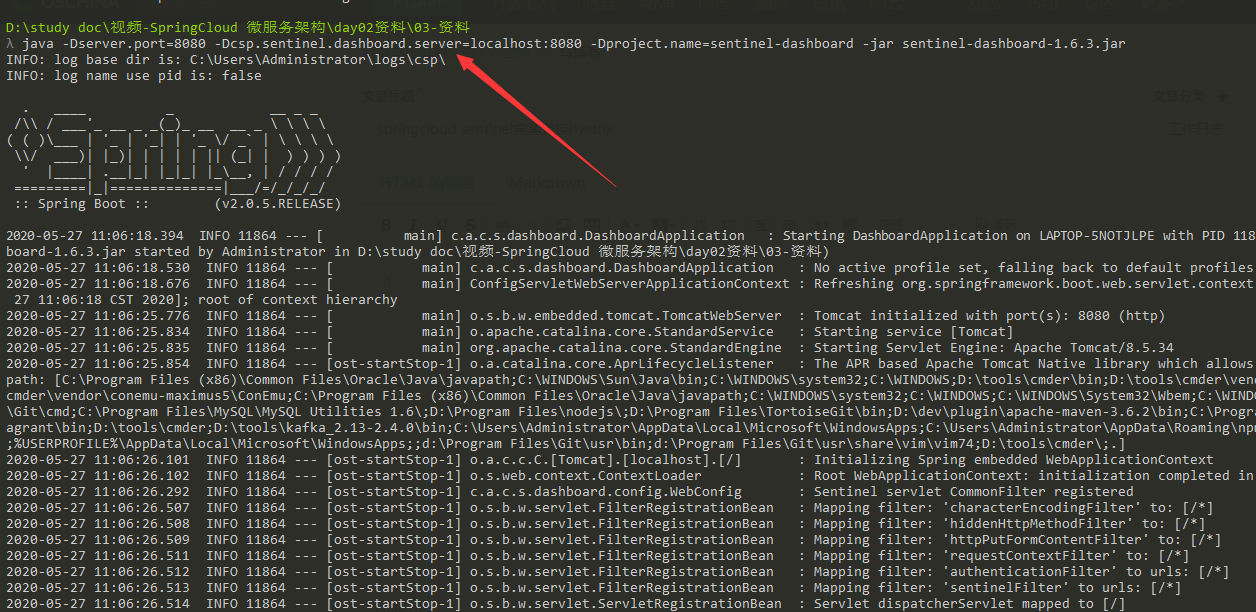Click the current directory path above the java command
Image resolution: width=1256 pixels, height=612 pixels.
click(x=238, y=27)
